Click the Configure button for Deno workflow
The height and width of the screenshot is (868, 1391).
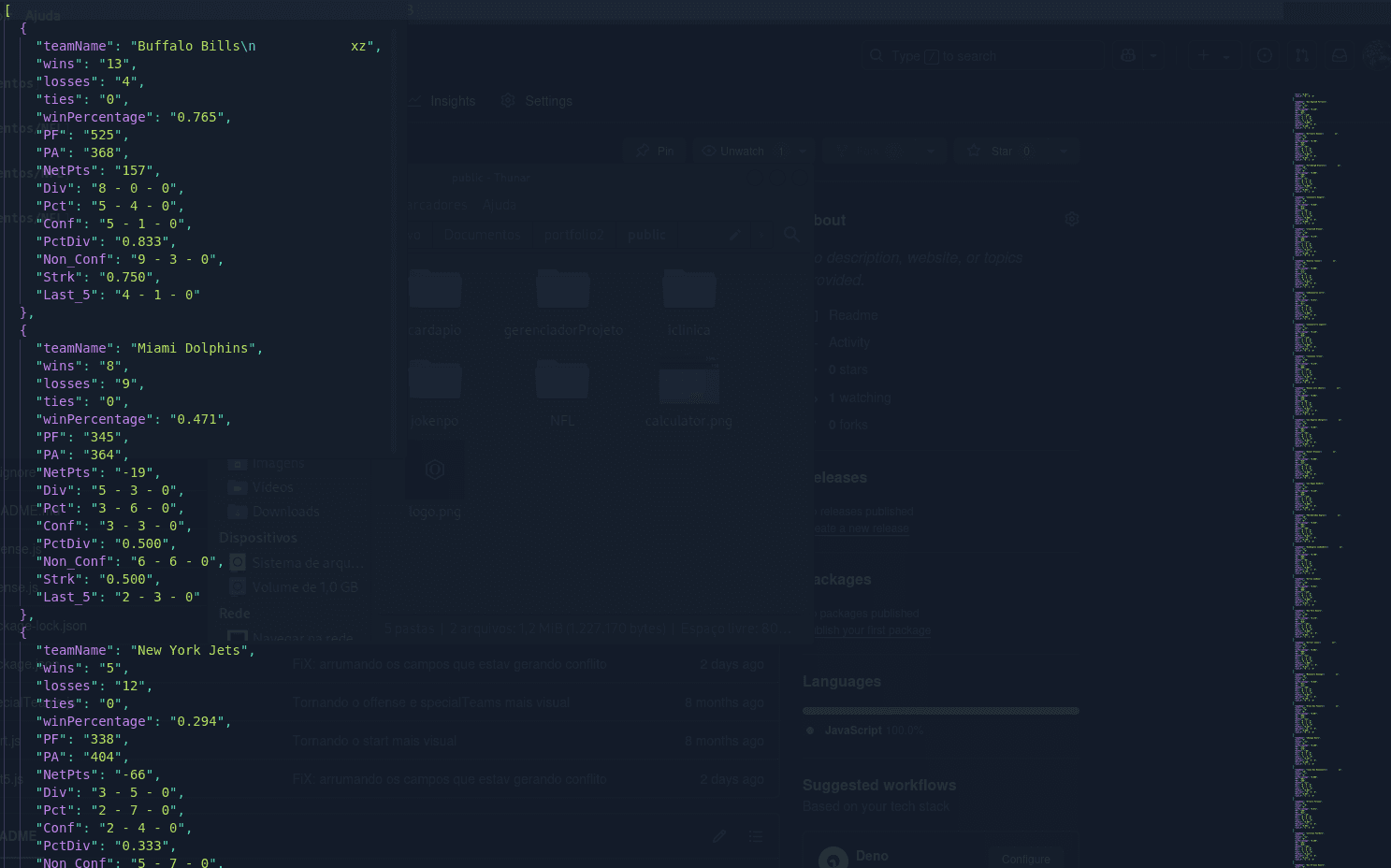coord(1026,860)
